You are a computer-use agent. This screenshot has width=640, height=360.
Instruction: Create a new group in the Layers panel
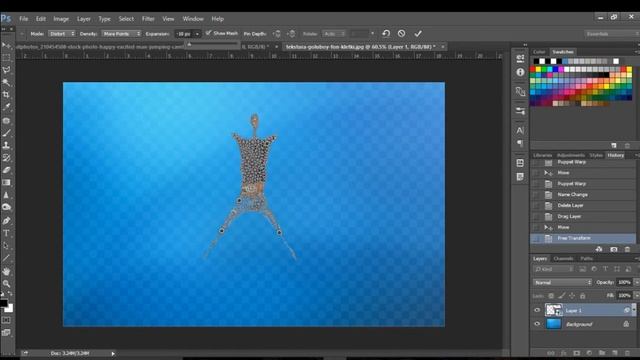(602, 353)
